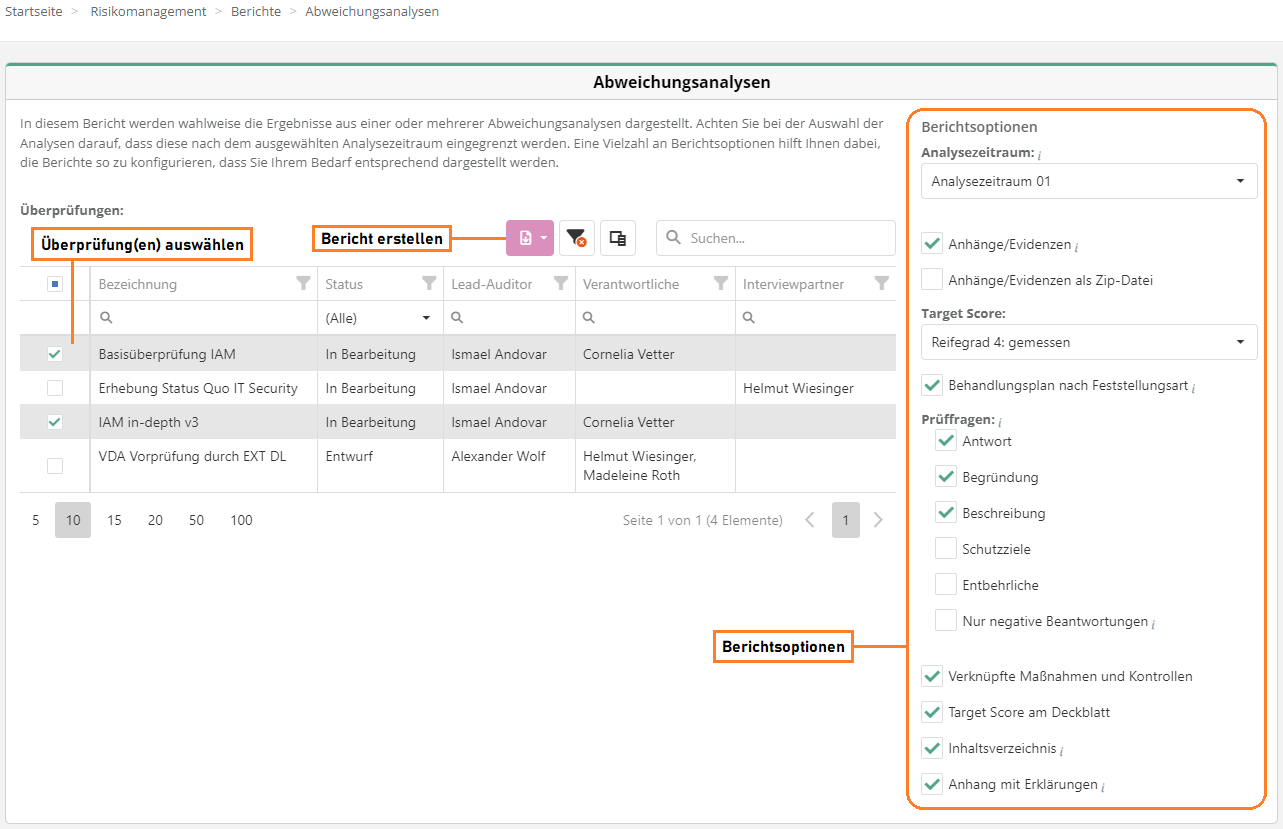Click the Status column filter icon
Screen dimensions: 1283x829
(429, 284)
